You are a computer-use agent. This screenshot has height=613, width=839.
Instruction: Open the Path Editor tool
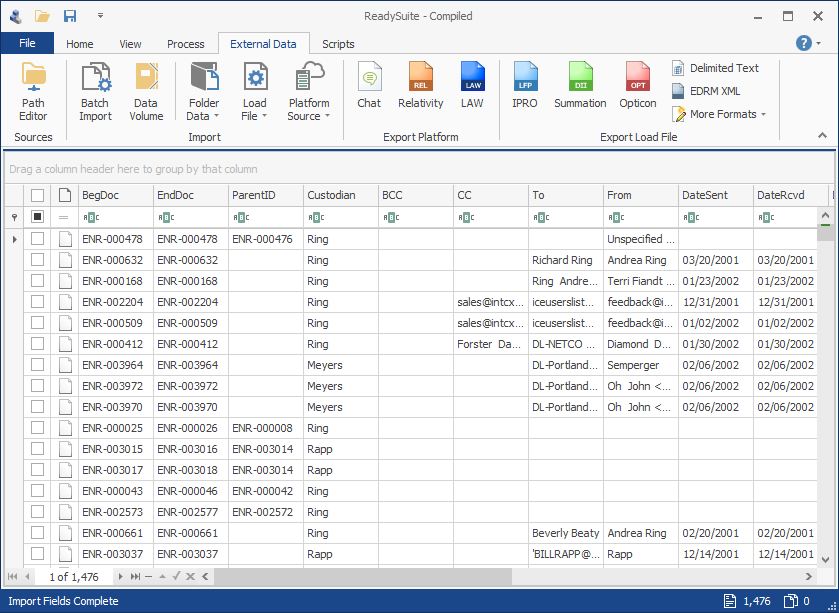[x=33, y=92]
